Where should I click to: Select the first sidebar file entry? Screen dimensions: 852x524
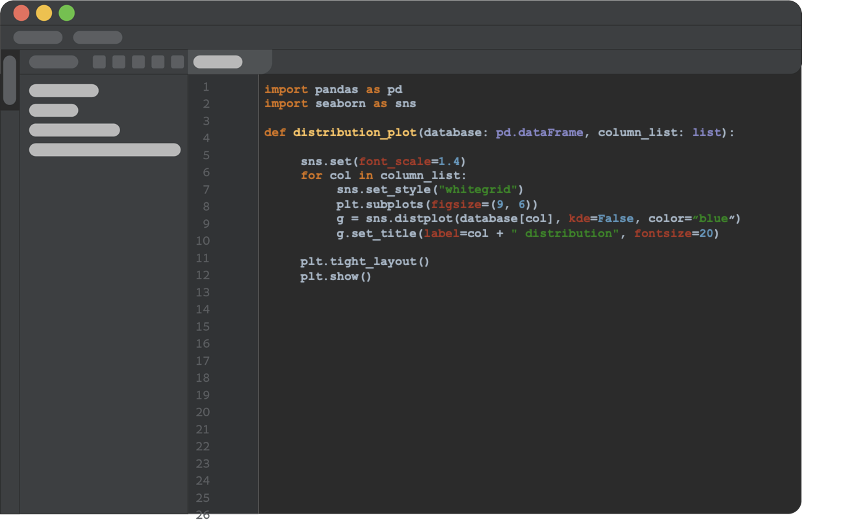click(64, 90)
